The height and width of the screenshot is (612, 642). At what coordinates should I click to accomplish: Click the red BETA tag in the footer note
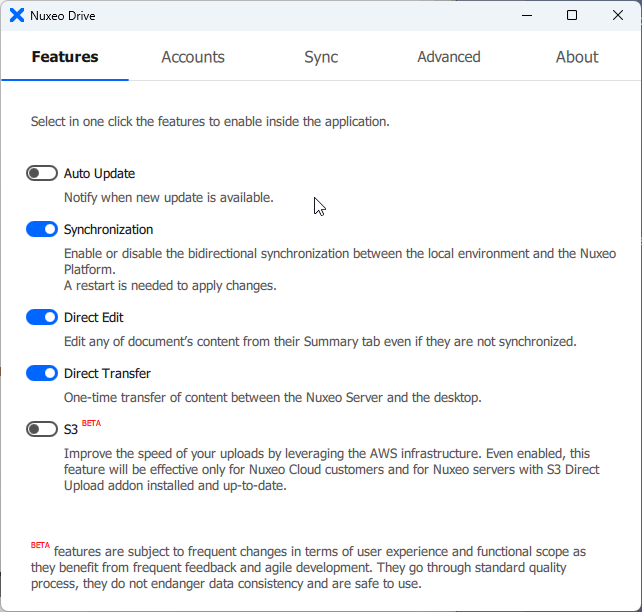(x=41, y=546)
